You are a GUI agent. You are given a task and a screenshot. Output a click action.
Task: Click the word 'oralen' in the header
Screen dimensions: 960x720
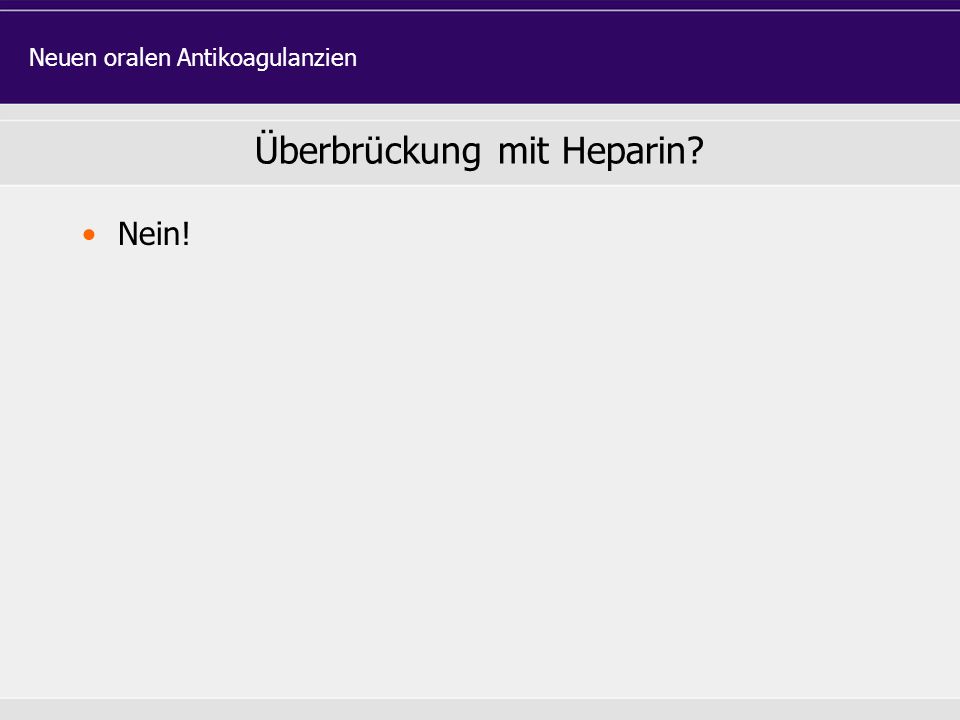[x=137, y=58]
